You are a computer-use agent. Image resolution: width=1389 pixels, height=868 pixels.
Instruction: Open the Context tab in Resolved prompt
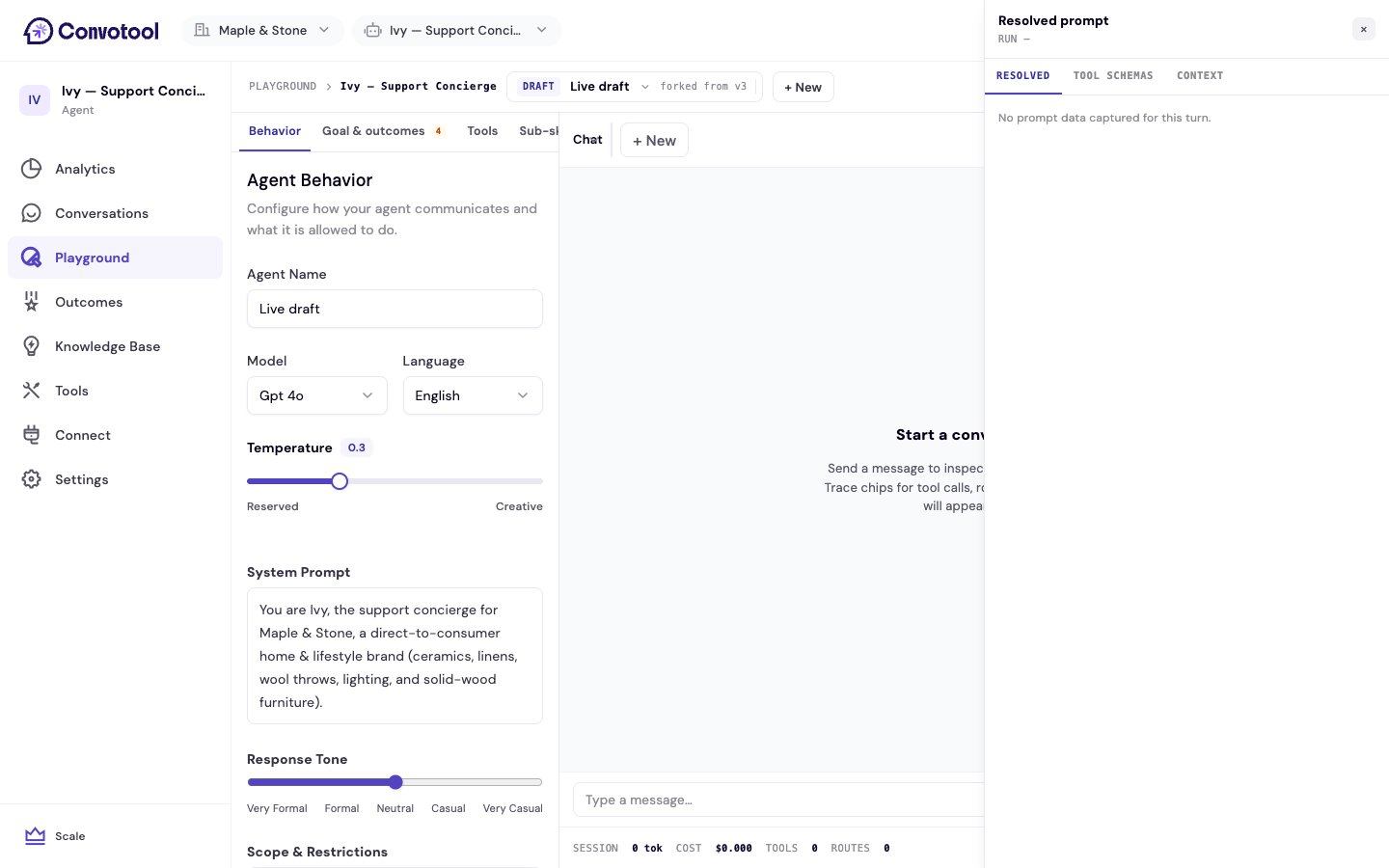tap(1200, 75)
